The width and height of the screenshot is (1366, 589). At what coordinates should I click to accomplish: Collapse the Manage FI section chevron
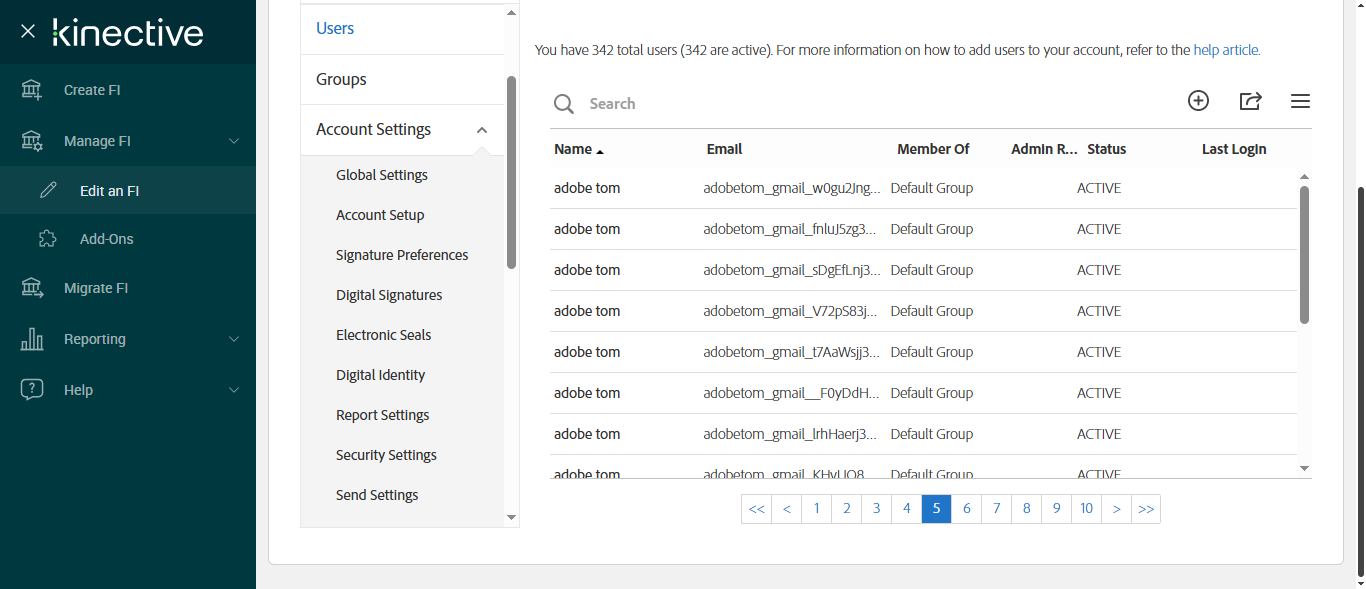click(x=234, y=141)
